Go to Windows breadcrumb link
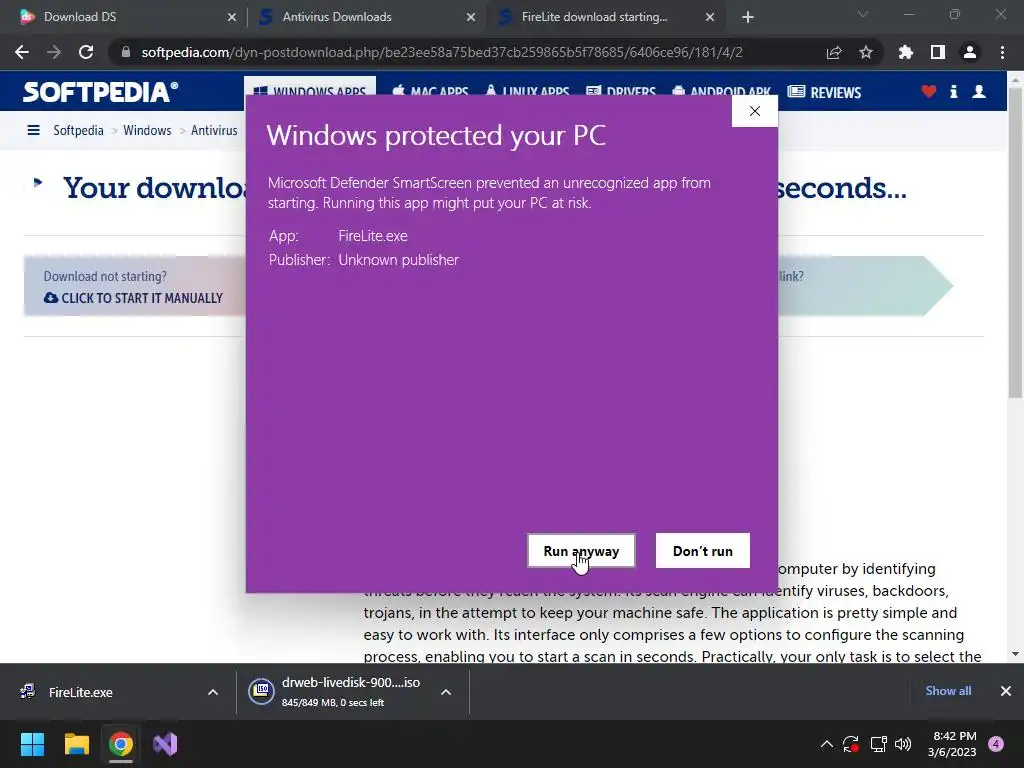Screen dimensions: 1024x768 [147, 130]
